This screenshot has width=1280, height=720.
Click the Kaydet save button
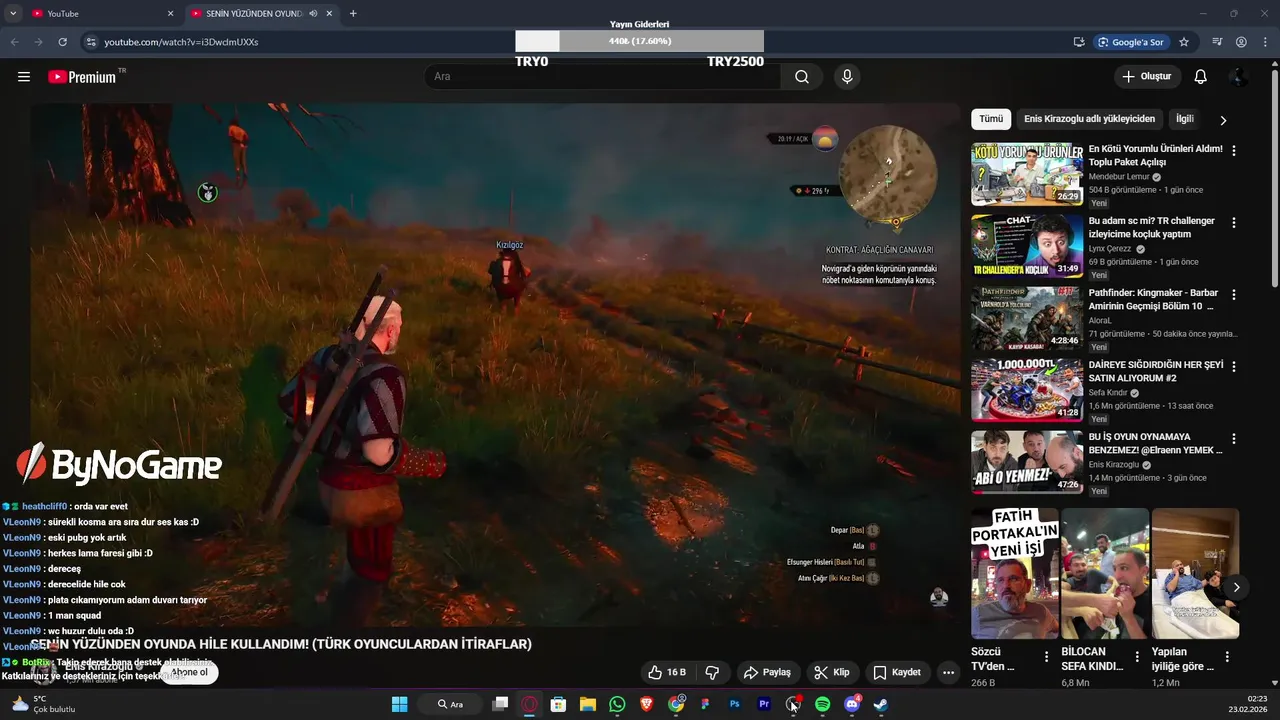[897, 672]
